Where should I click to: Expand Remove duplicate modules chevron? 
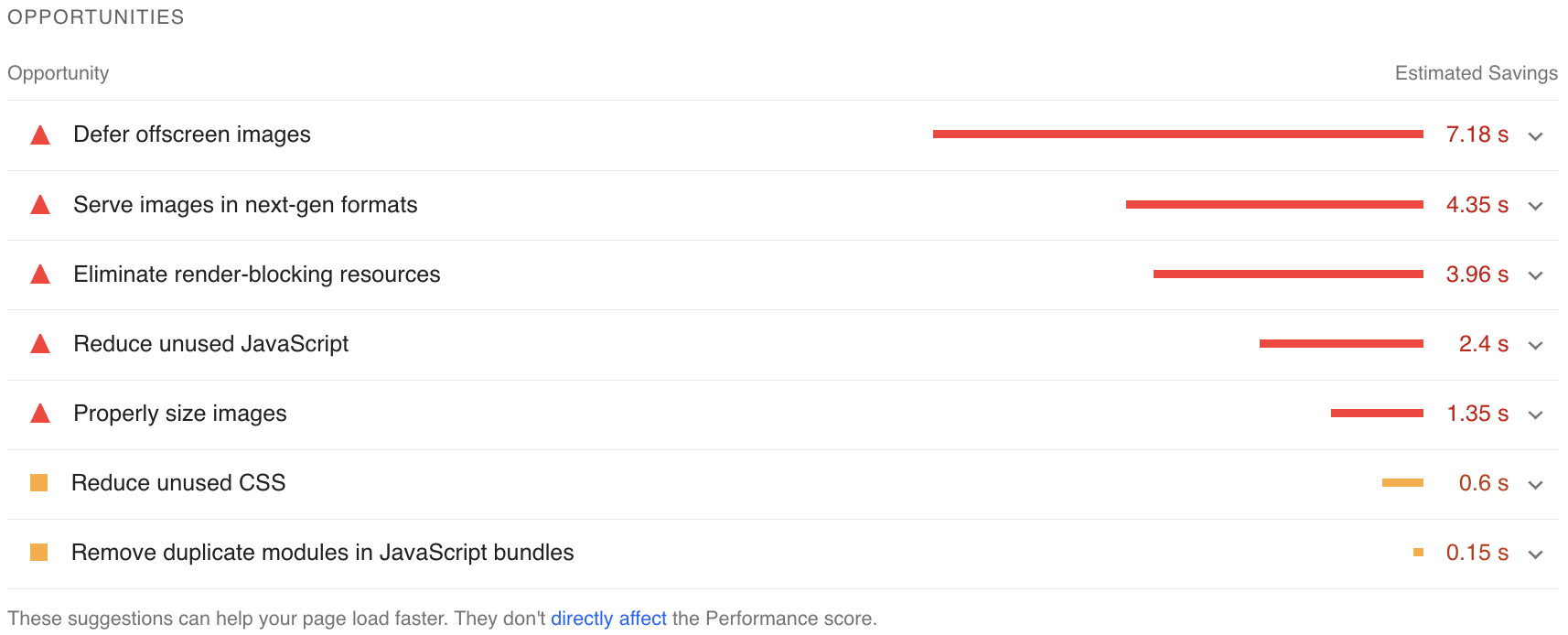tap(1536, 554)
